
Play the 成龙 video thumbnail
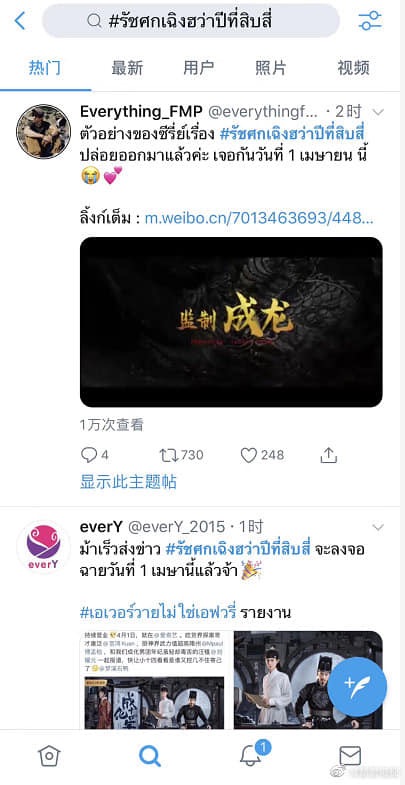pyautogui.click(x=231, y=322)
